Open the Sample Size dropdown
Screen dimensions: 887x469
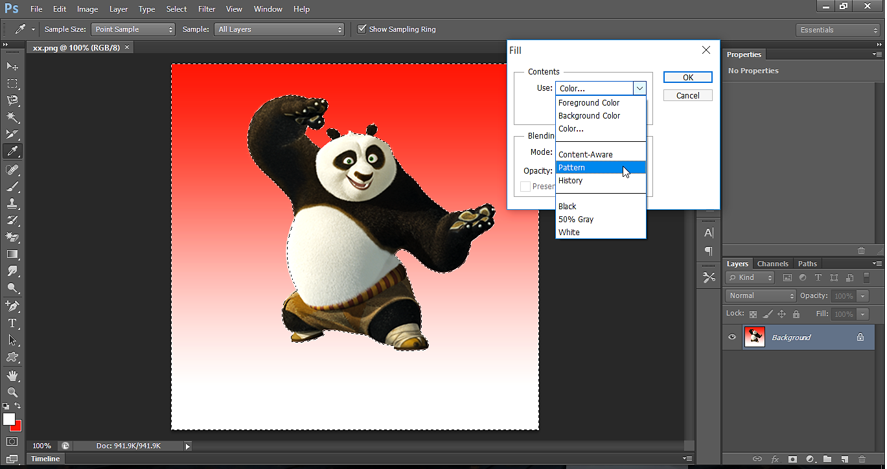click(132, 29)
